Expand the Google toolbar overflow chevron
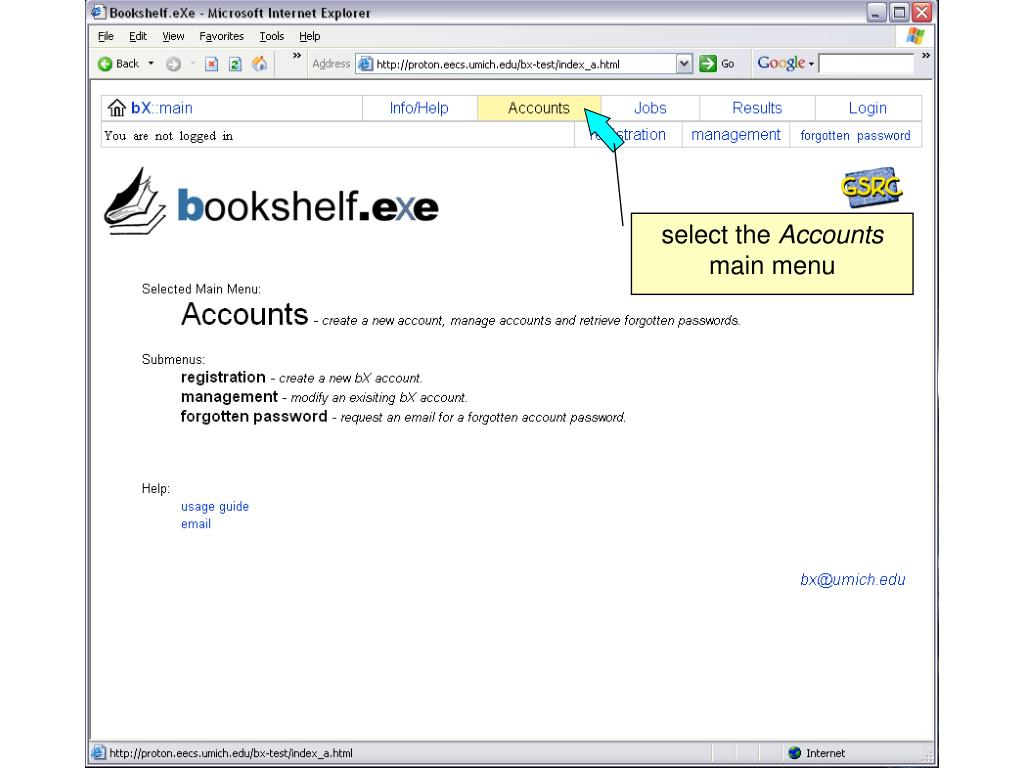The height and width of the screenshot is (768, 1024). pos(925,56)
